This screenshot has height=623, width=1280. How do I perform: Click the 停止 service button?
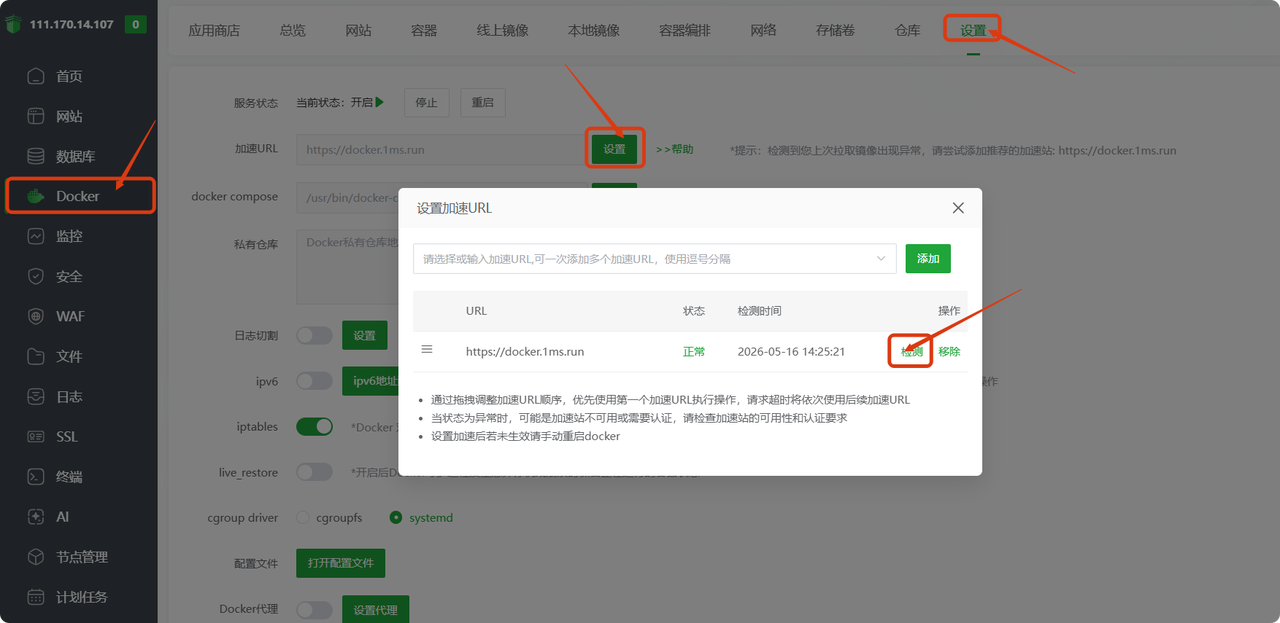[427, 102]
